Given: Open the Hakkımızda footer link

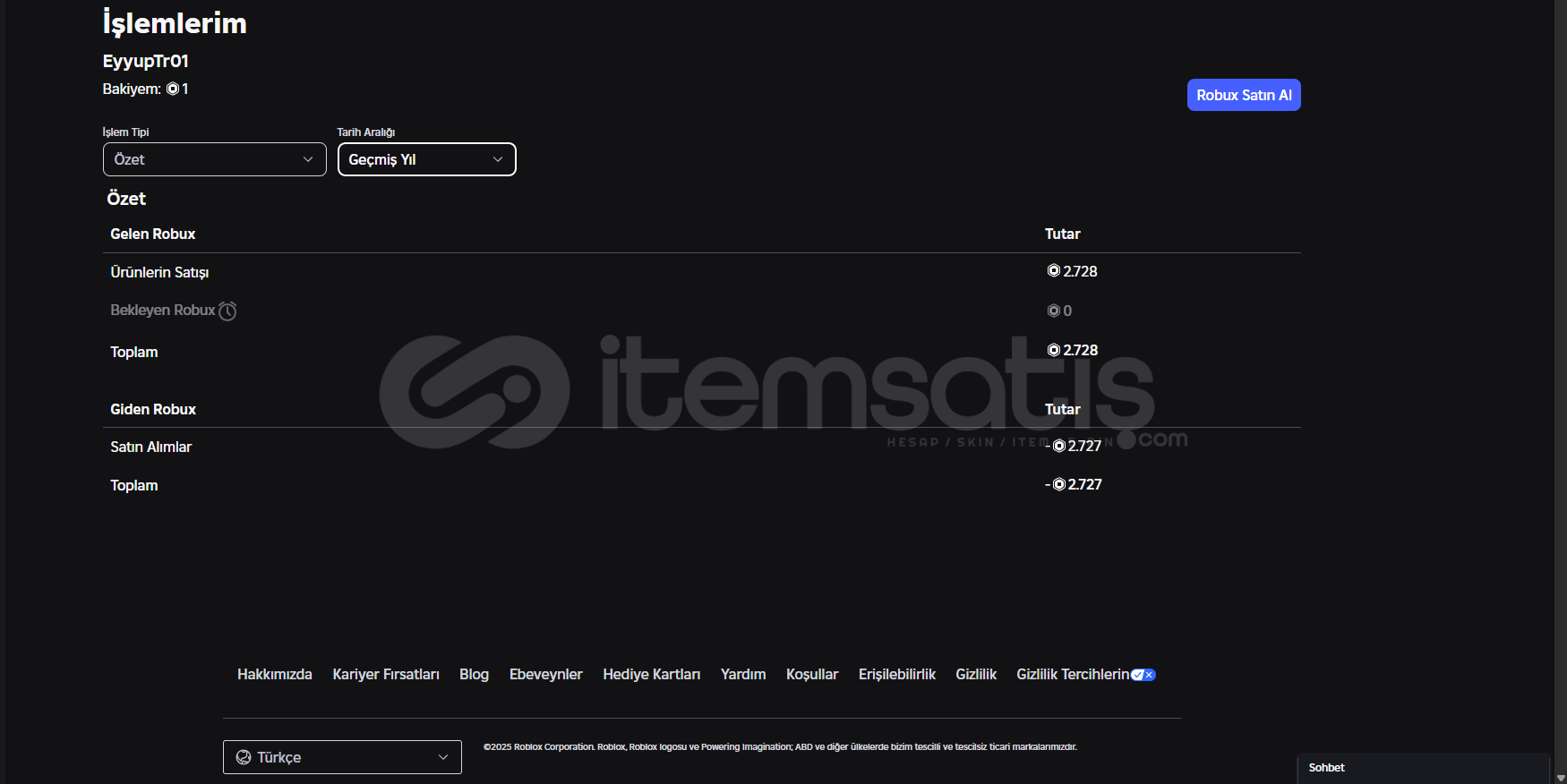Looking at the screenshot, I should 275,674.
